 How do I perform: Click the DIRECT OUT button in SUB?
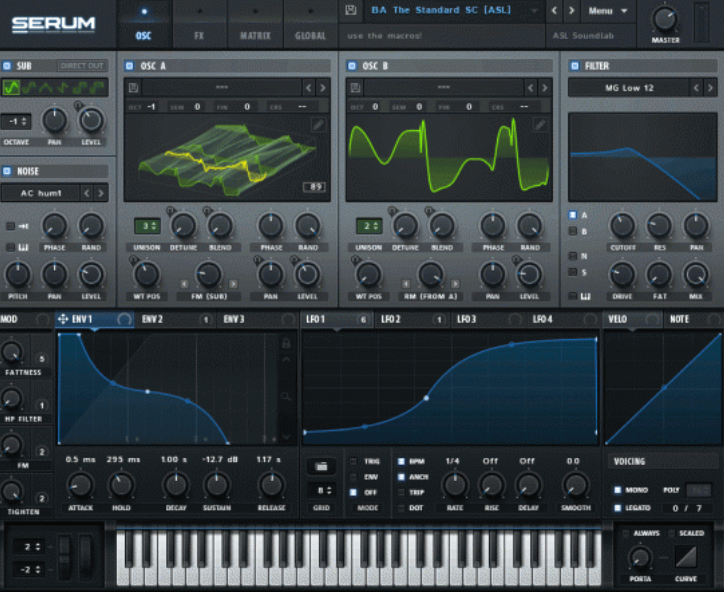tap(81, 65)
